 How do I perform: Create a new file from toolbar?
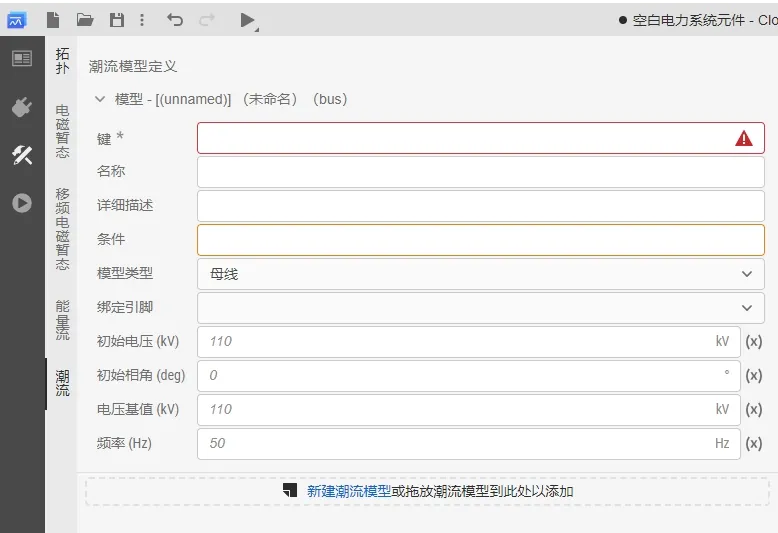(x=53, y=20)
